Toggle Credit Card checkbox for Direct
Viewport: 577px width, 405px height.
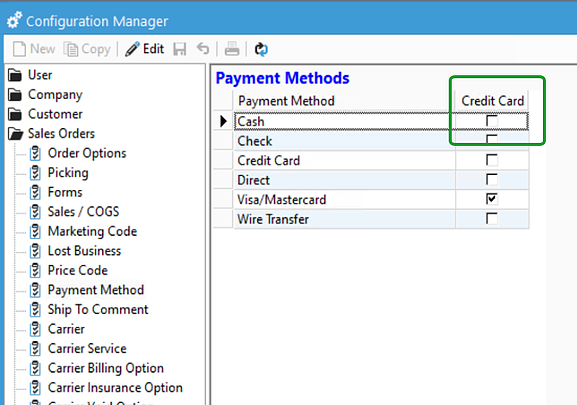click(x=492, y=180)
